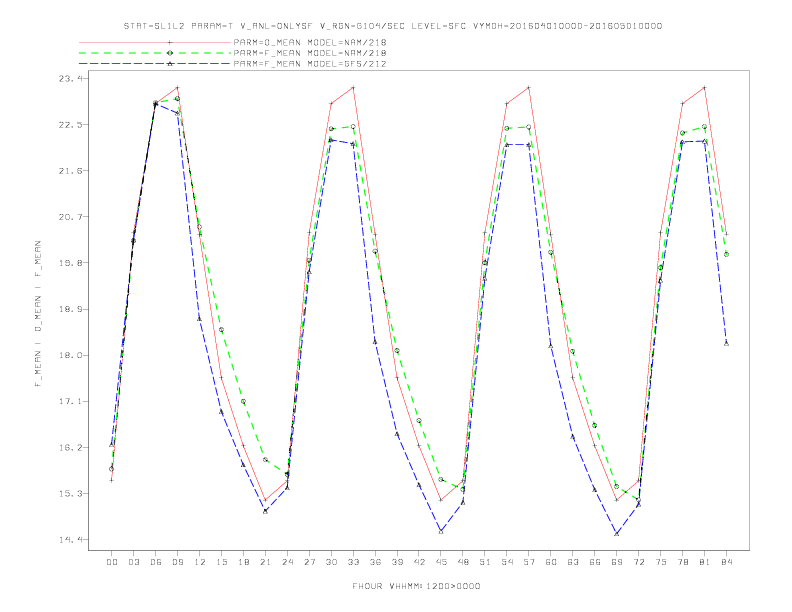The height and width of the screenshot is (612, 792).
Task: Click y-axis tick label 16.2
Action: 69,447
